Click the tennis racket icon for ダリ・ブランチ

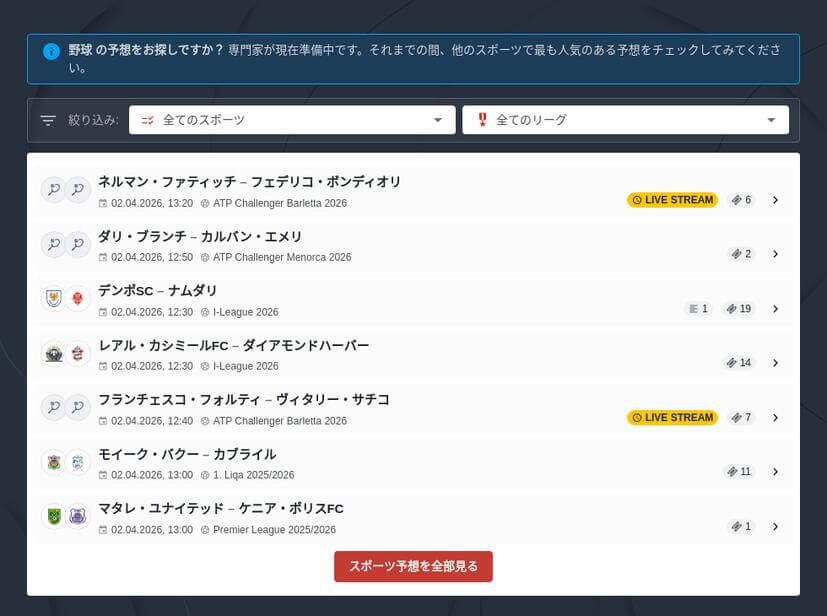pyautogui.click(x=53, y=244)
